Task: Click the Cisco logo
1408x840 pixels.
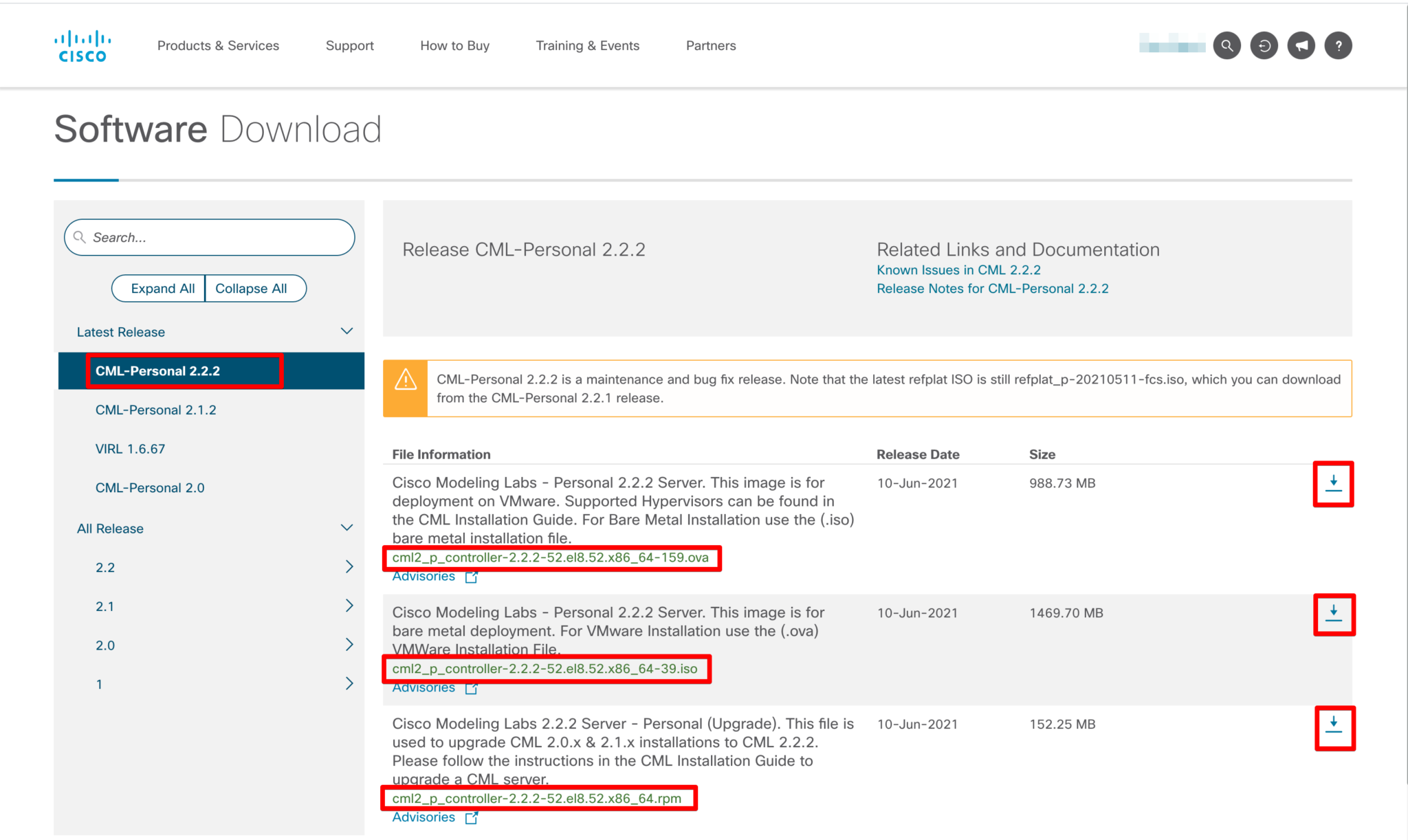Action: (82, 46)
